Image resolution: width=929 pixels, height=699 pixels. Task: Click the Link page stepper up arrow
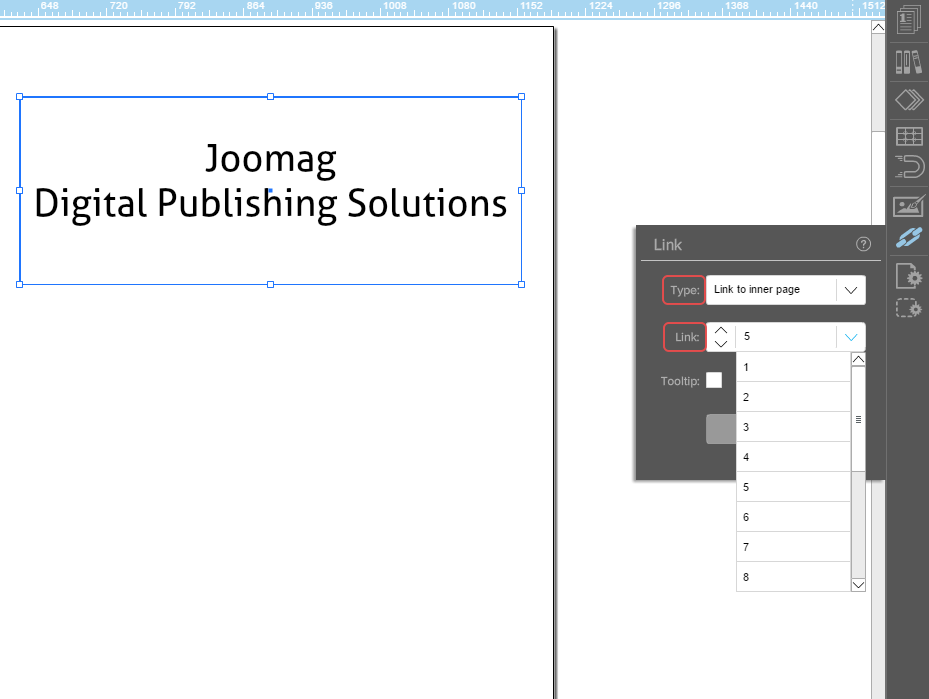[x=721, y=330]
